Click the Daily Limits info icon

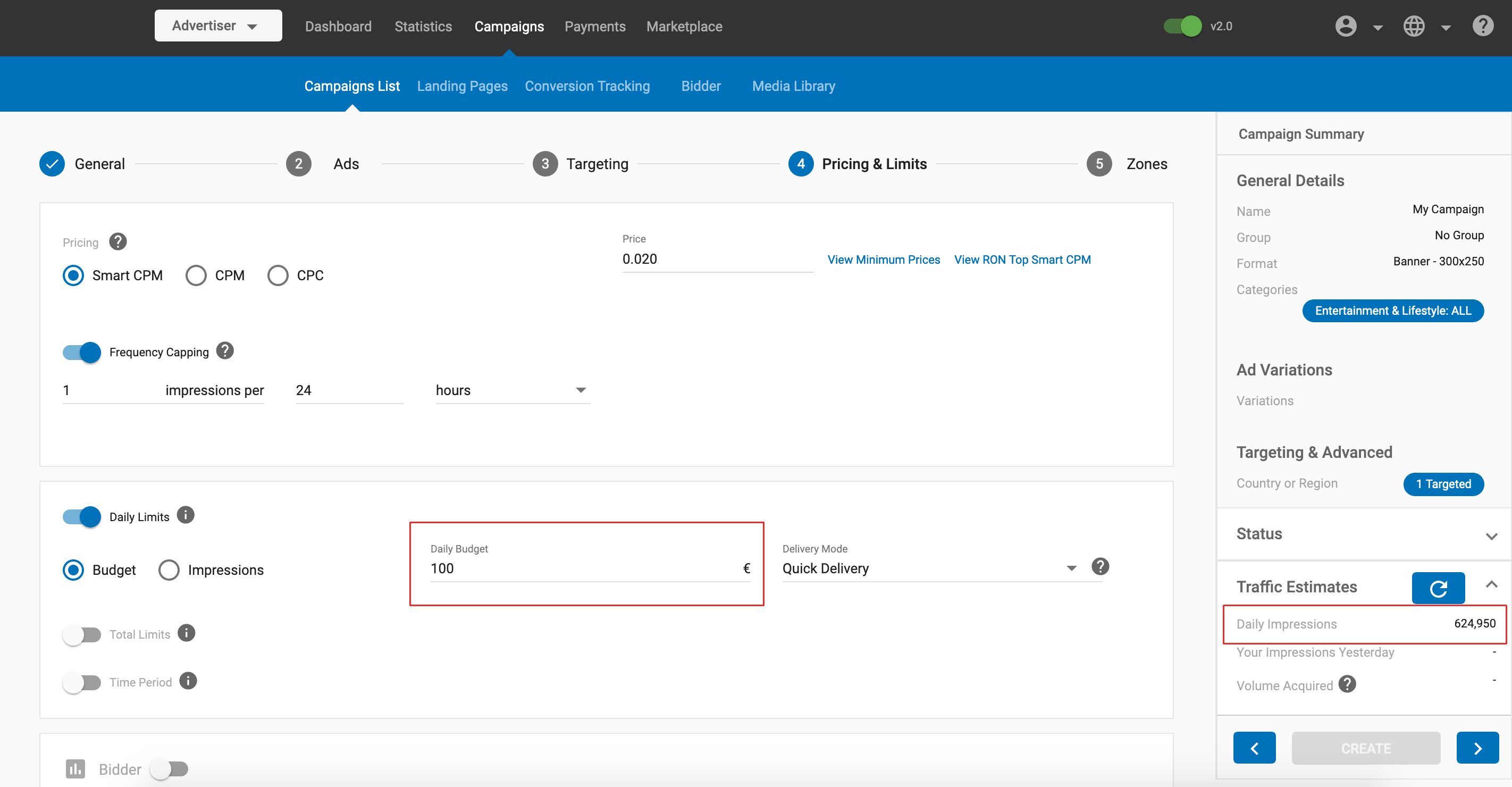coord(186,515)
